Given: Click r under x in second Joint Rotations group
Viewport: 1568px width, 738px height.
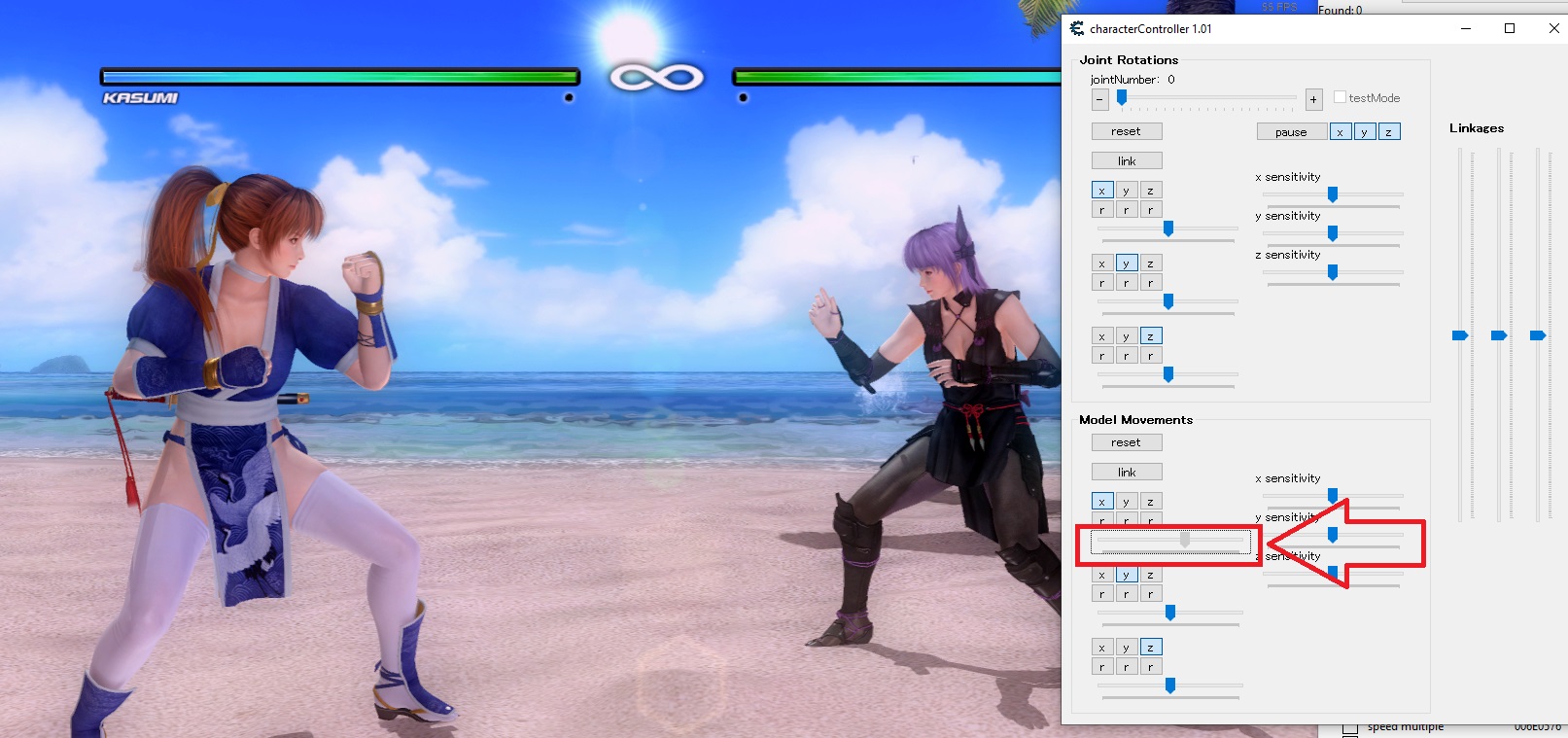Looking at the screenshot, I should click(x=1102, y=283).
